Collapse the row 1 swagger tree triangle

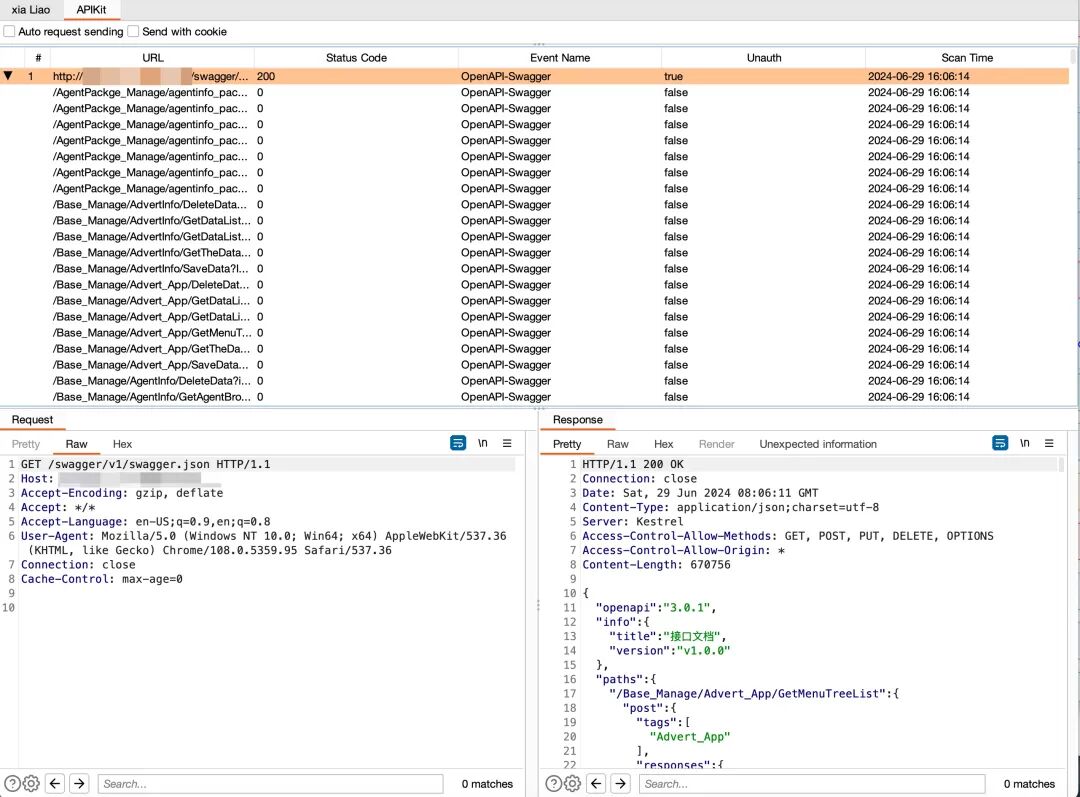(9, 76)
